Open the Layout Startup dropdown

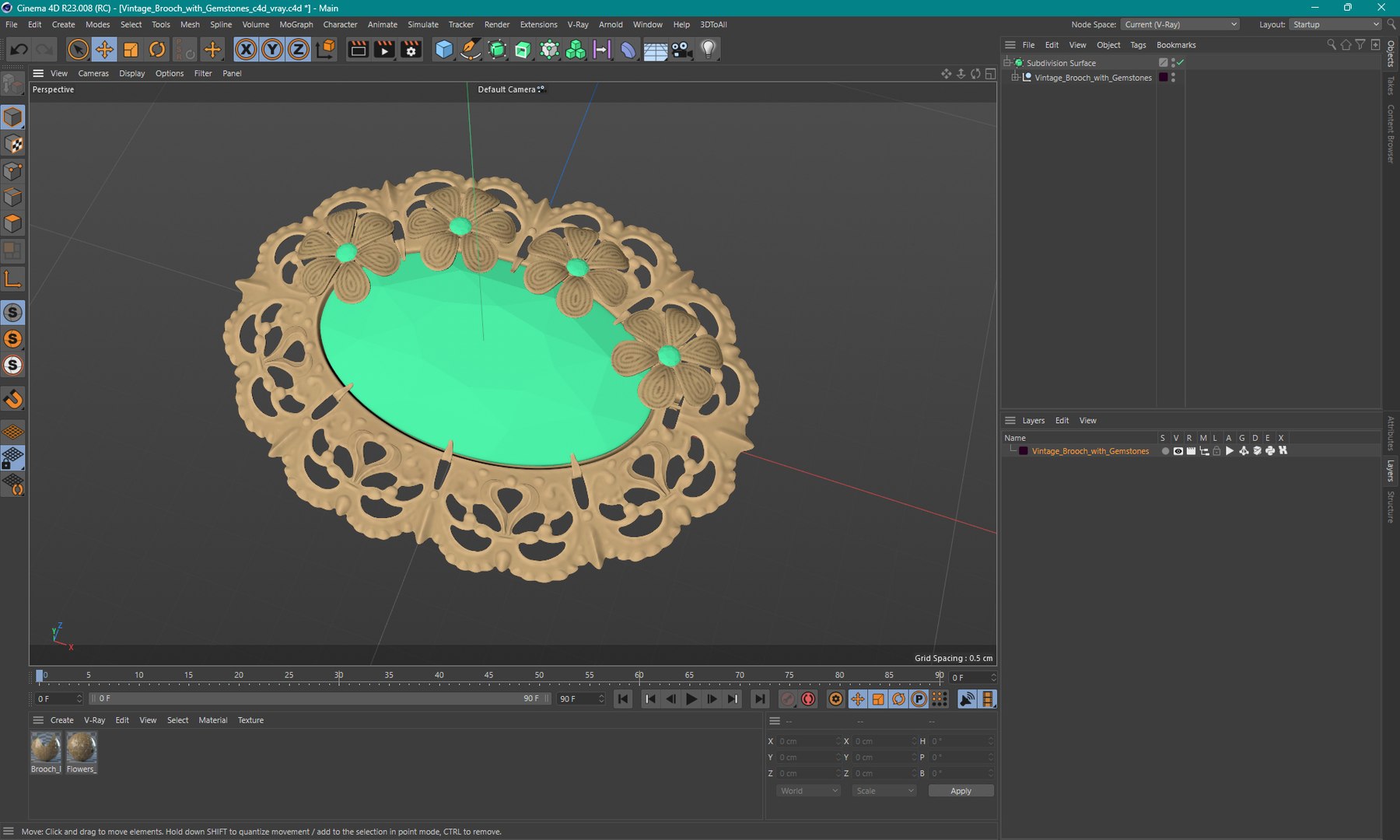point(1335,25)
